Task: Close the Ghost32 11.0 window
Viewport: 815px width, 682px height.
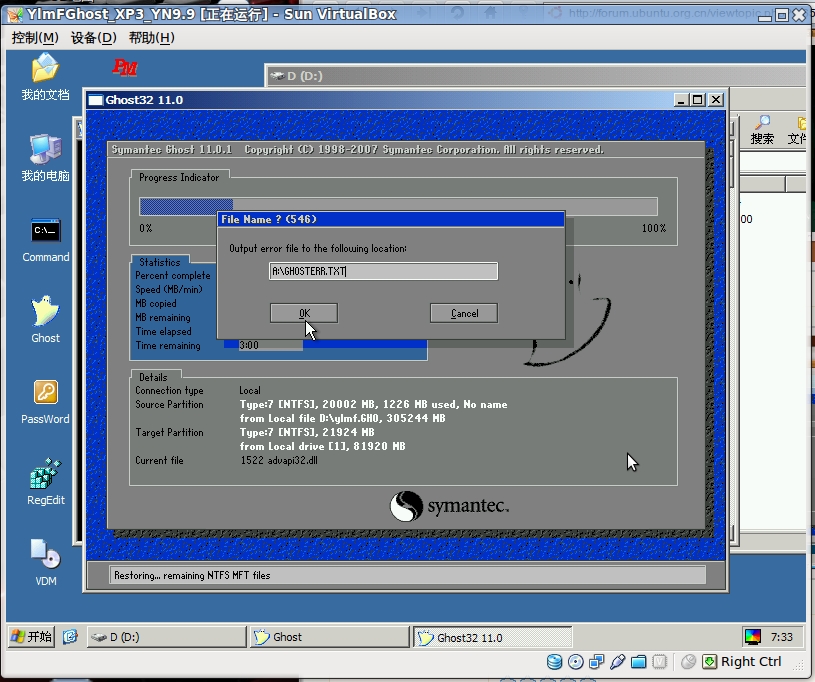Action: 716,100
